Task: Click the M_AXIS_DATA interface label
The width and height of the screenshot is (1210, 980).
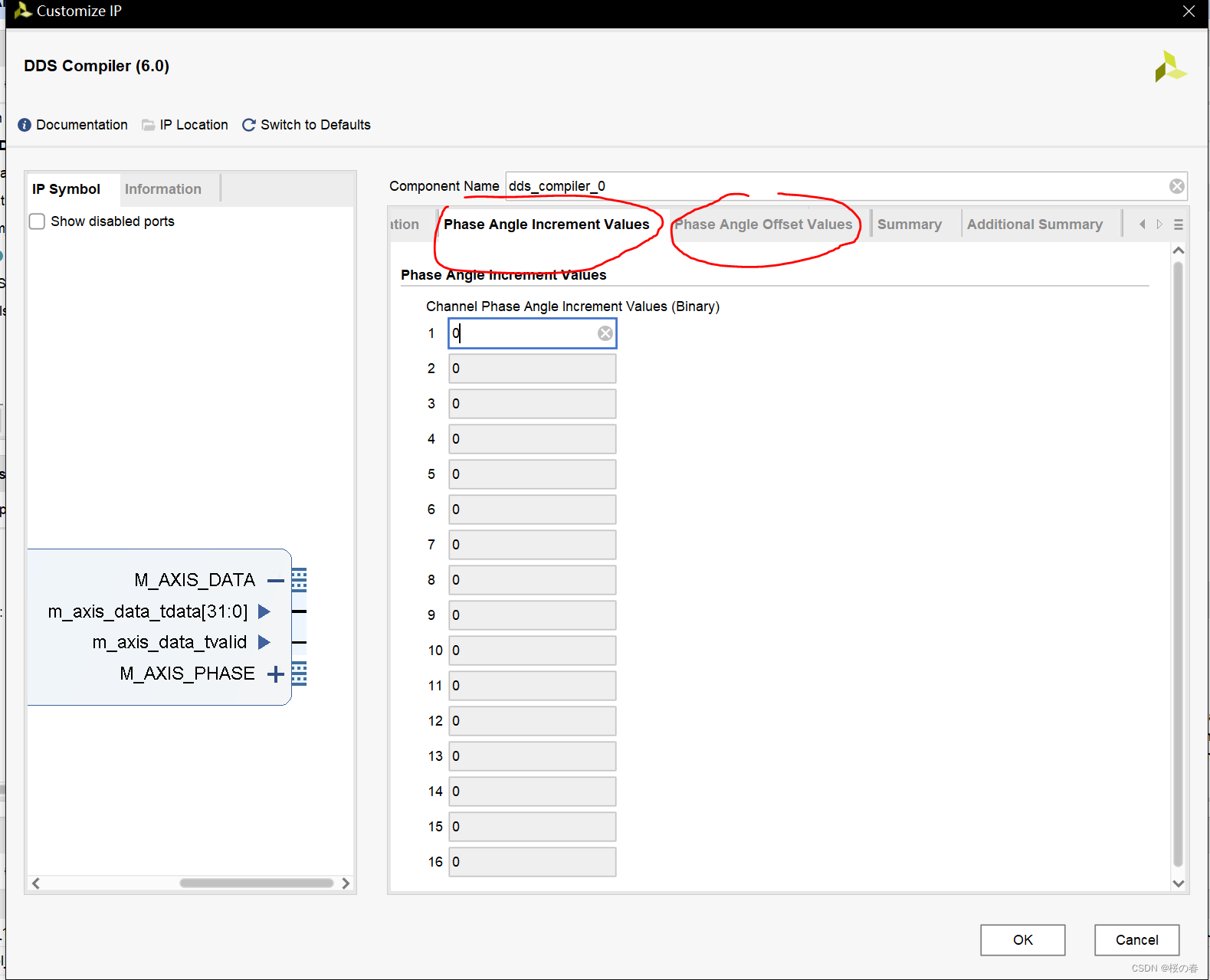Action: pos(195,580)
